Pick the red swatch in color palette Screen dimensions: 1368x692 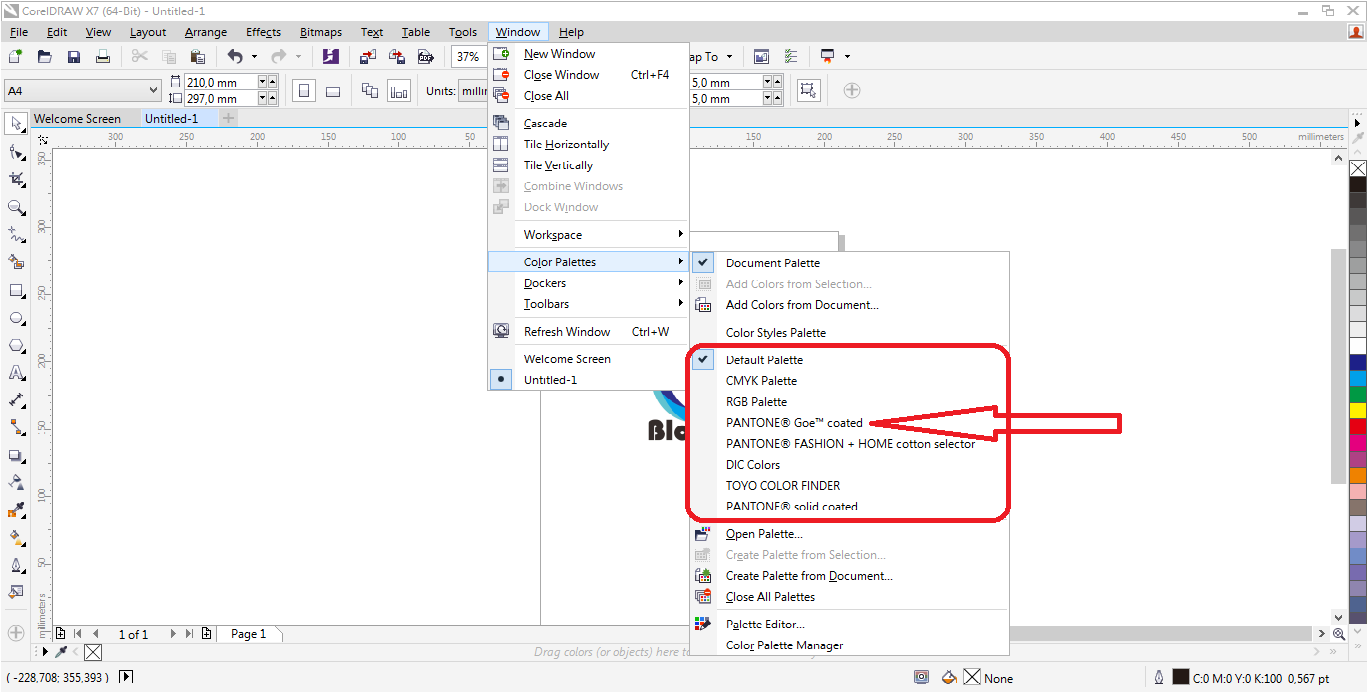(1357, 426)
